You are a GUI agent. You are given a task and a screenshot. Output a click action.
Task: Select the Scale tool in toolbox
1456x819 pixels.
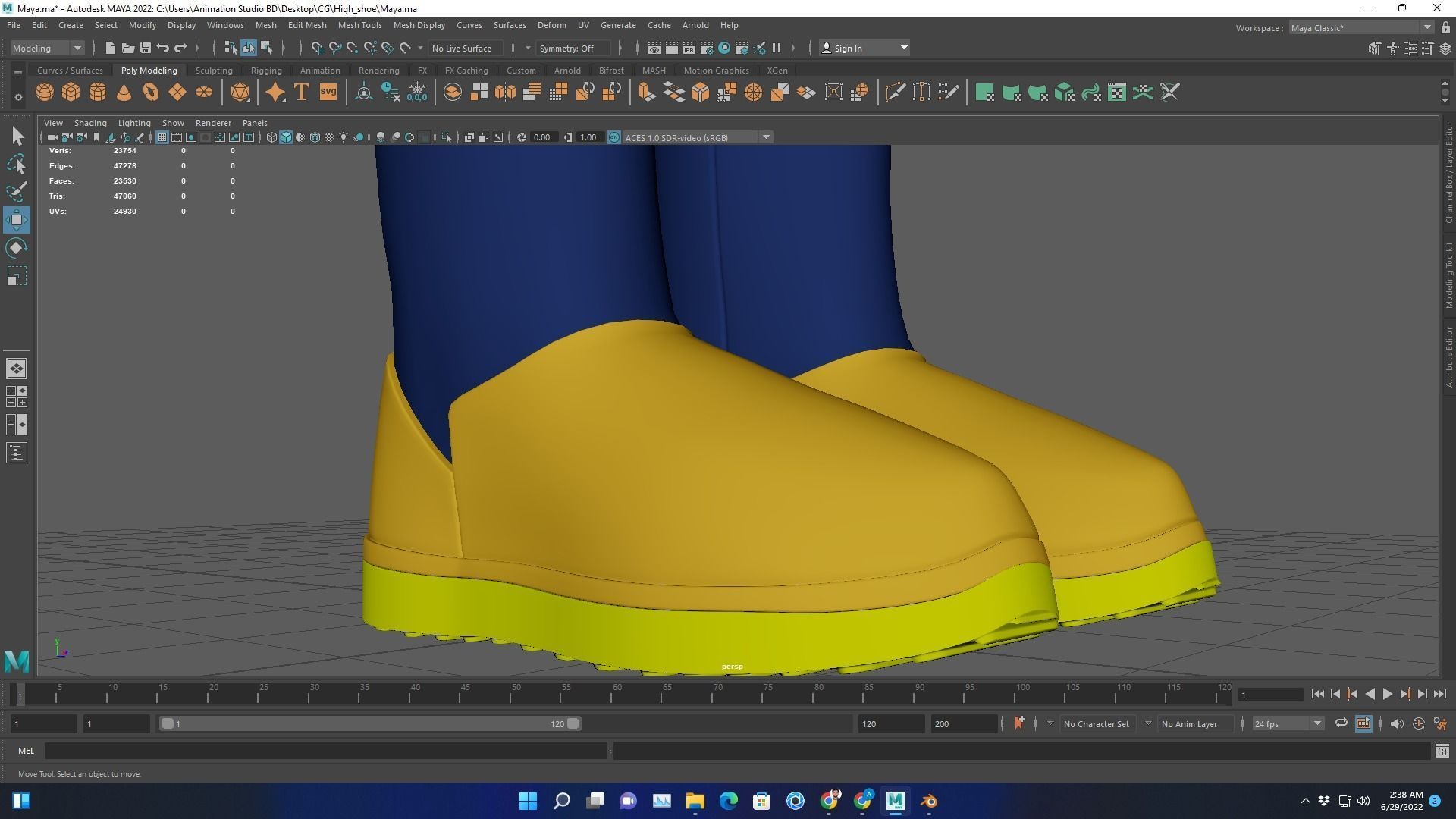click(17, 276)
